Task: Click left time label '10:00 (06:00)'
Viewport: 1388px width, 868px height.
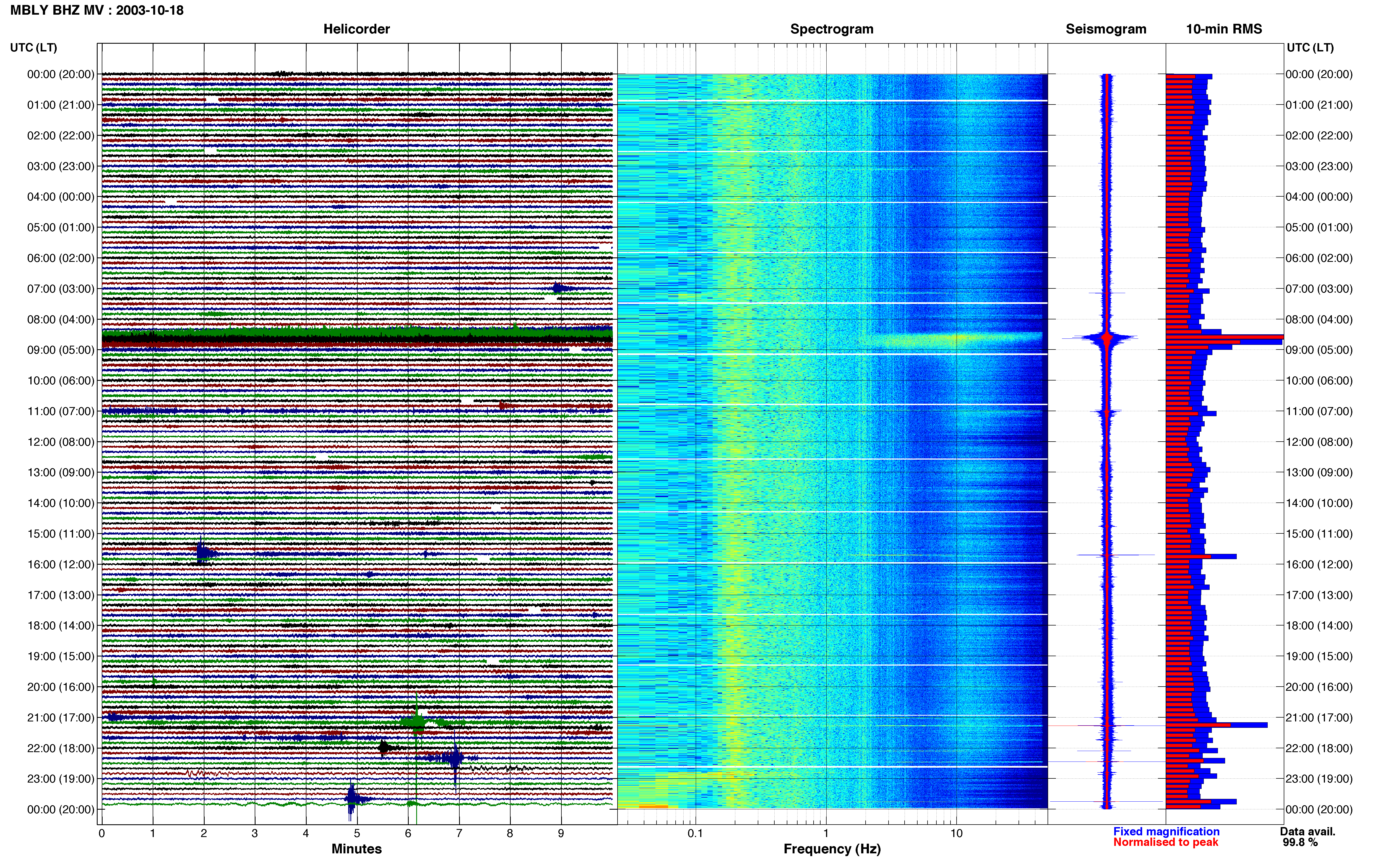Action: [x=61, y=380]
